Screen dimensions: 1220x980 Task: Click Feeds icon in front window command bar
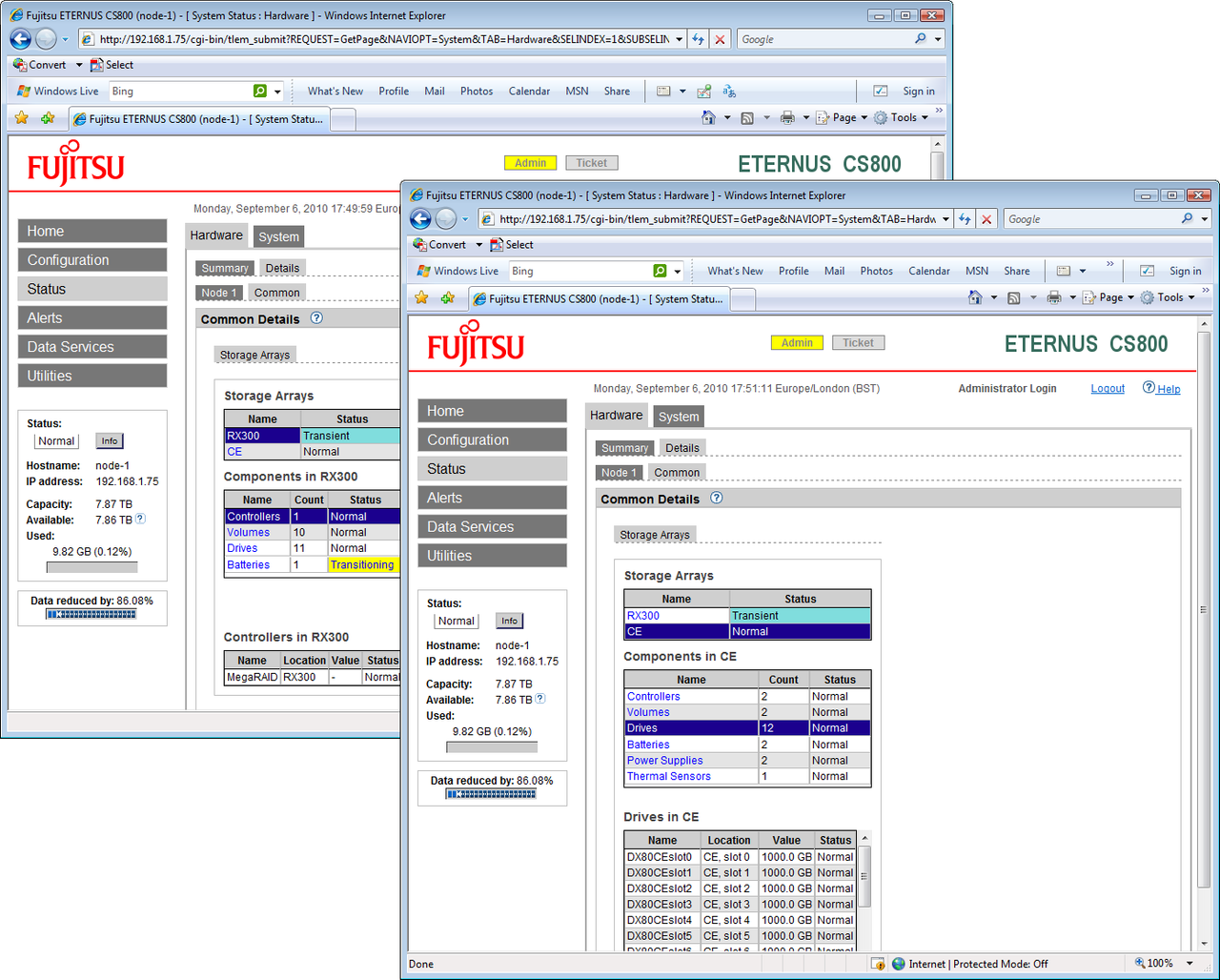[x=1014, y=297]
